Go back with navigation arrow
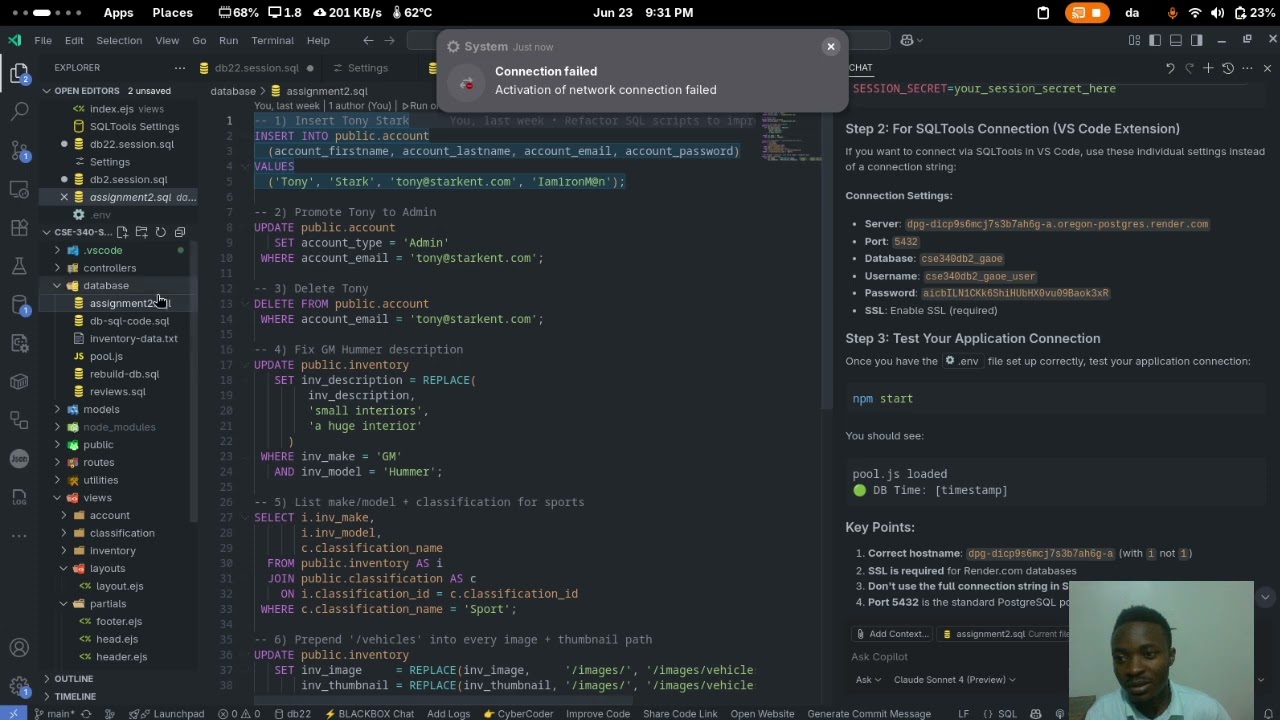The height and width of the screenshot is (720, 1280). [x=368, y=40]
